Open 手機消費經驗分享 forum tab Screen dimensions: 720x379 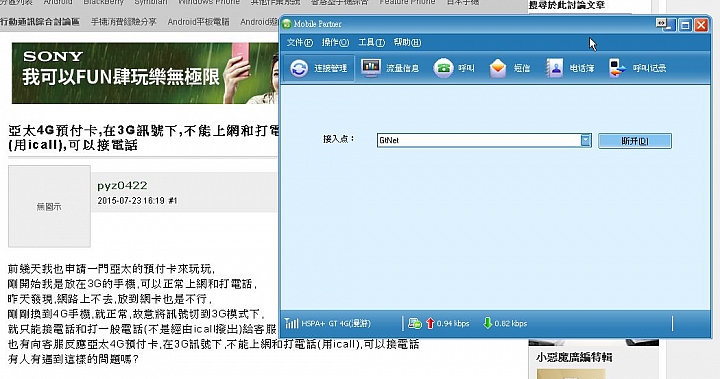coord(124,22)
